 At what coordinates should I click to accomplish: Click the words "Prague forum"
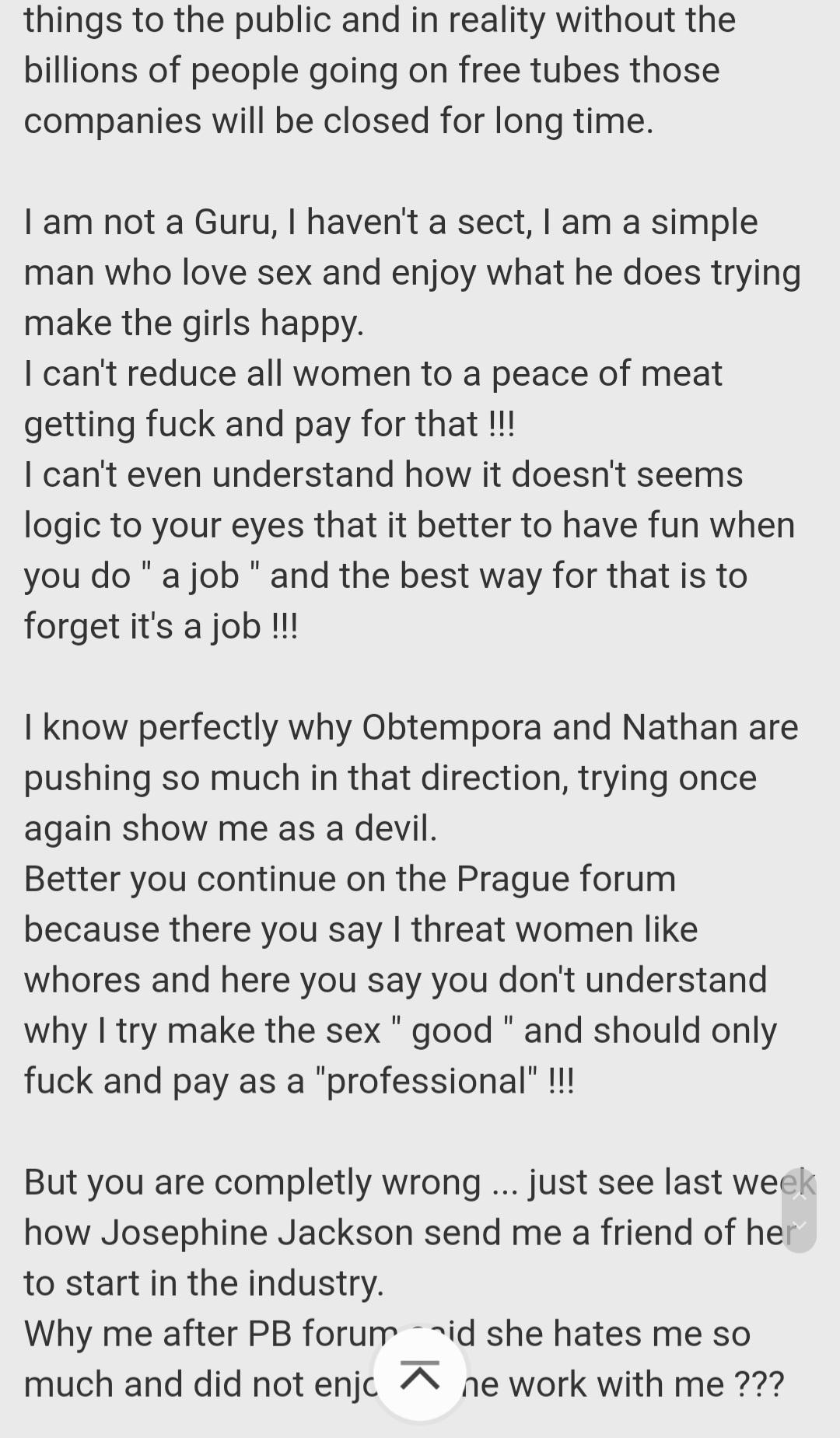(x=565, y=879)
